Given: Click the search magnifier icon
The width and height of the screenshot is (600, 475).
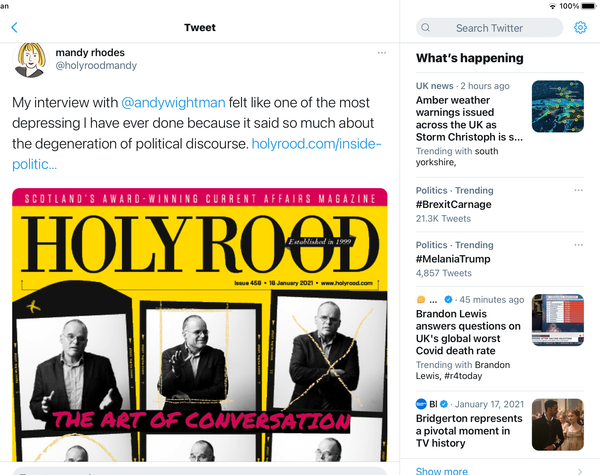Looking at the screenshot, I should (426, 28).
